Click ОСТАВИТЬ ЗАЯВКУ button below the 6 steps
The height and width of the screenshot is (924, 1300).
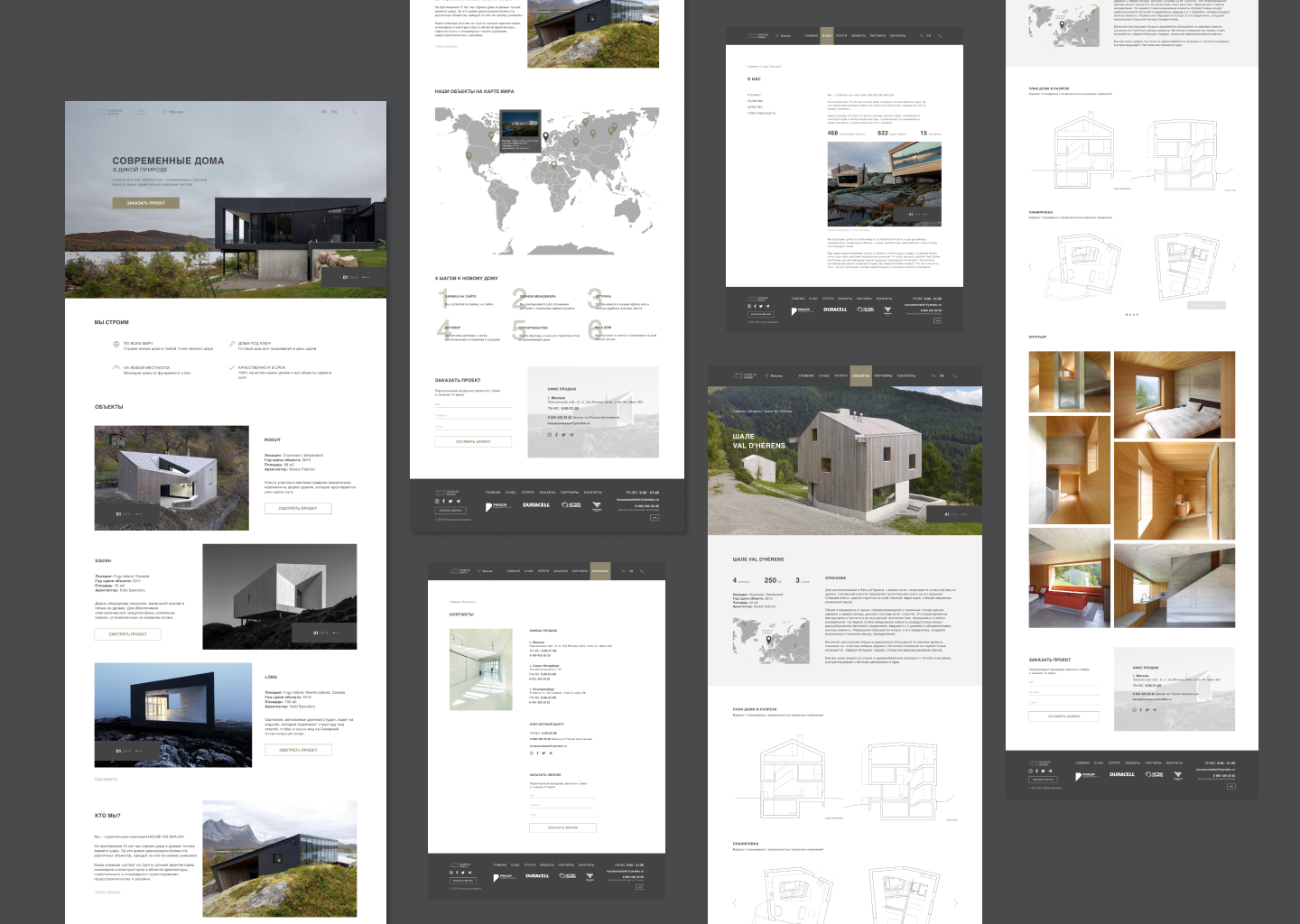(x=473, y=441)
